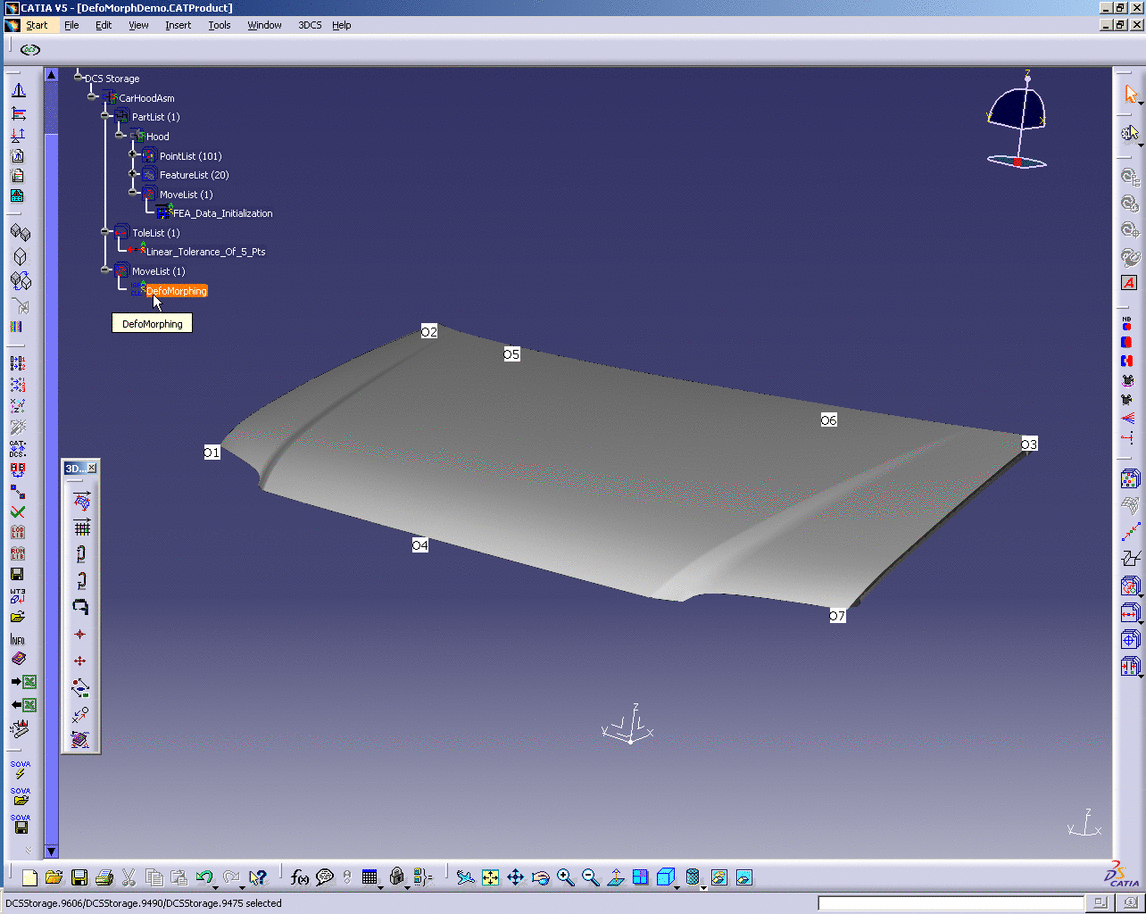Click Fit All In view icon
Viewport: 1146px width, 914px height.
[490, 877]
